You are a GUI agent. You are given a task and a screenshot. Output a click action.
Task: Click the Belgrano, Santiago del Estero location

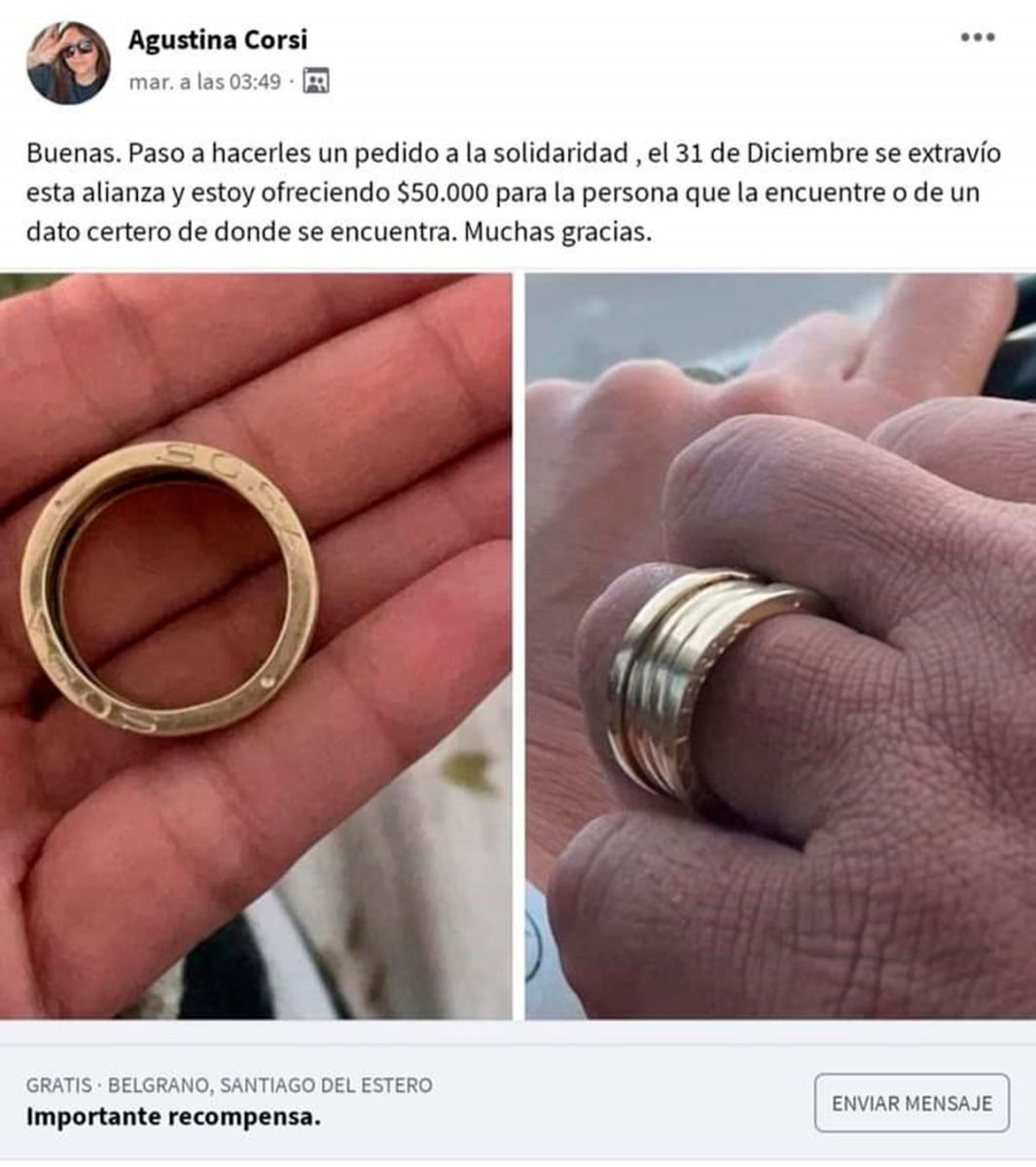click(270, 1085)
